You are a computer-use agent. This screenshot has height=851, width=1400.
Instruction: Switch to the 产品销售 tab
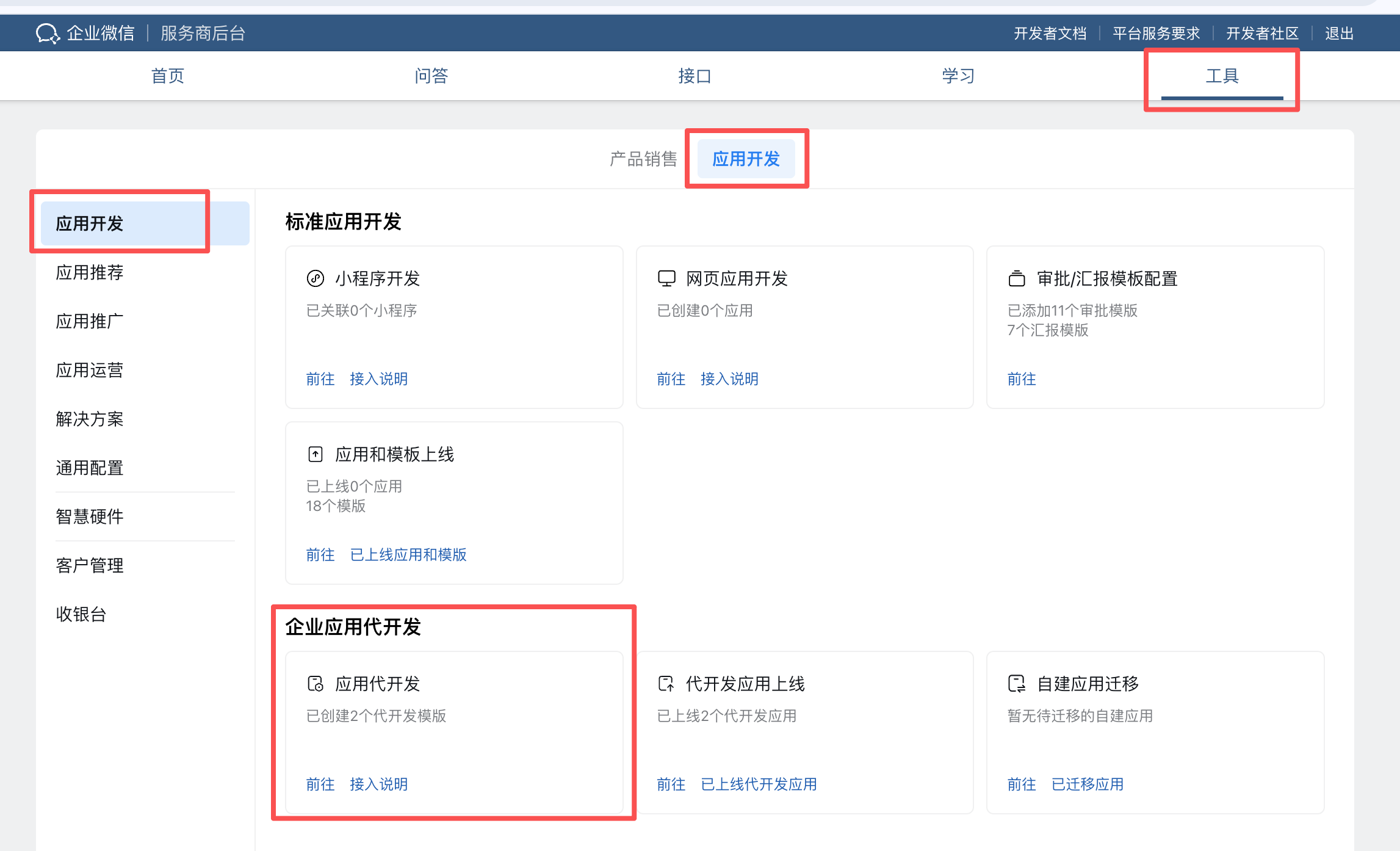coord(643,159)
